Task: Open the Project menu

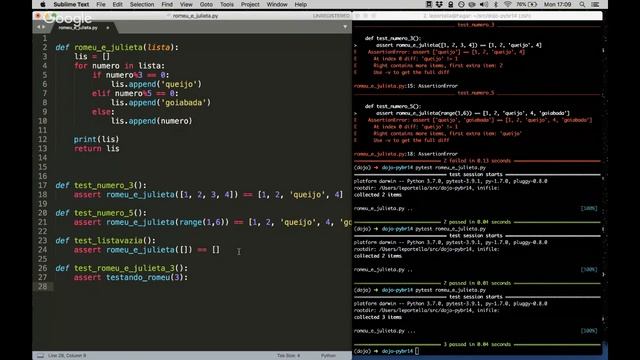Action: [250, 4]
